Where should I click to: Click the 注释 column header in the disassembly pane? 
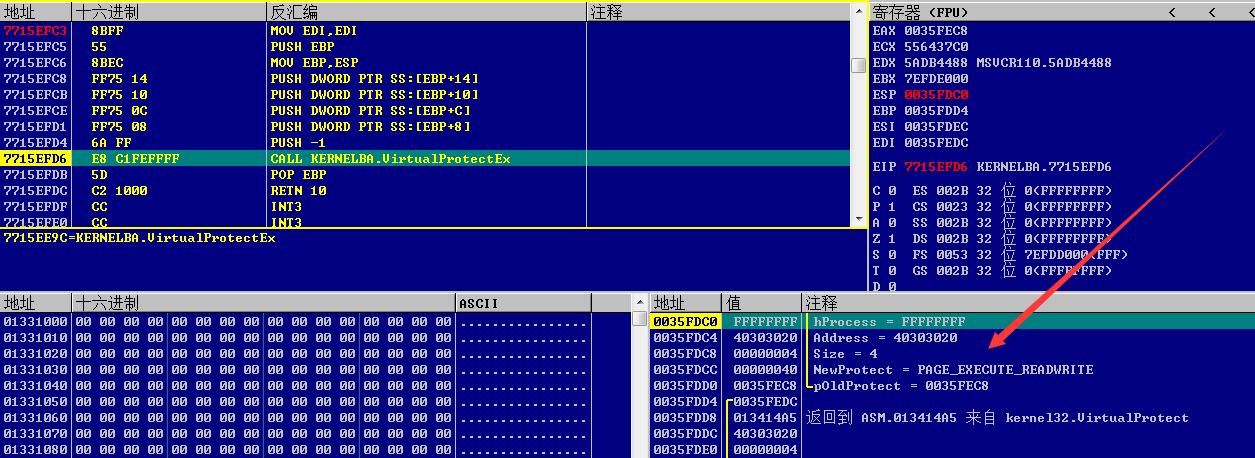tap(718, 12)
